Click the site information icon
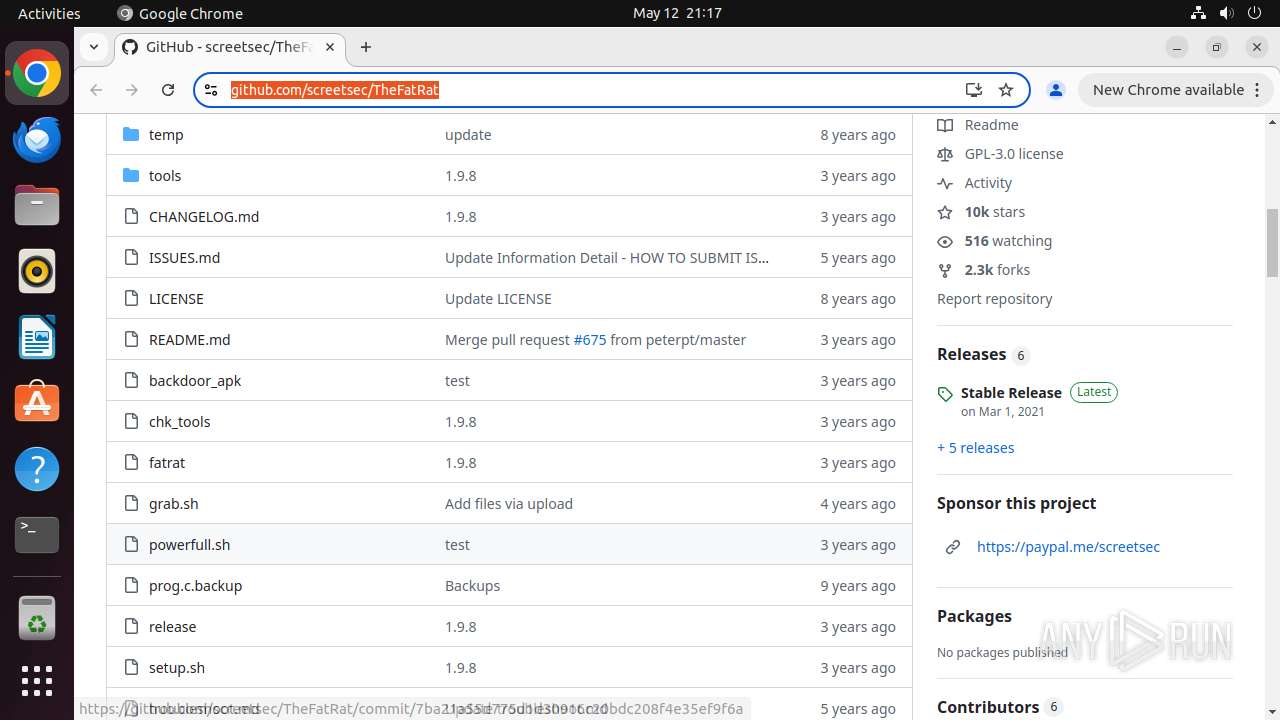The image size is (1280, 720). [x=211, y=90]
